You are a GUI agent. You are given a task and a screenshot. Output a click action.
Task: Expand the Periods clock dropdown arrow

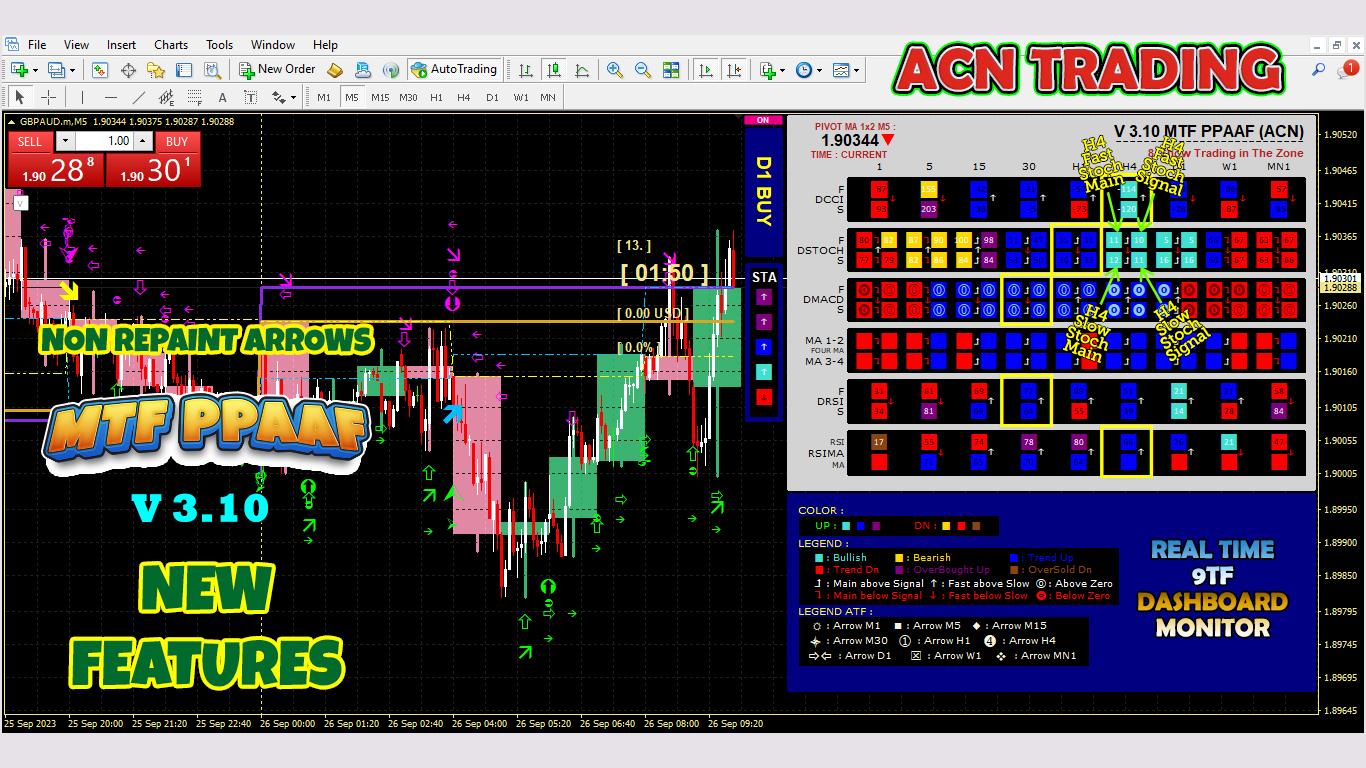click(x=819, y=70)
